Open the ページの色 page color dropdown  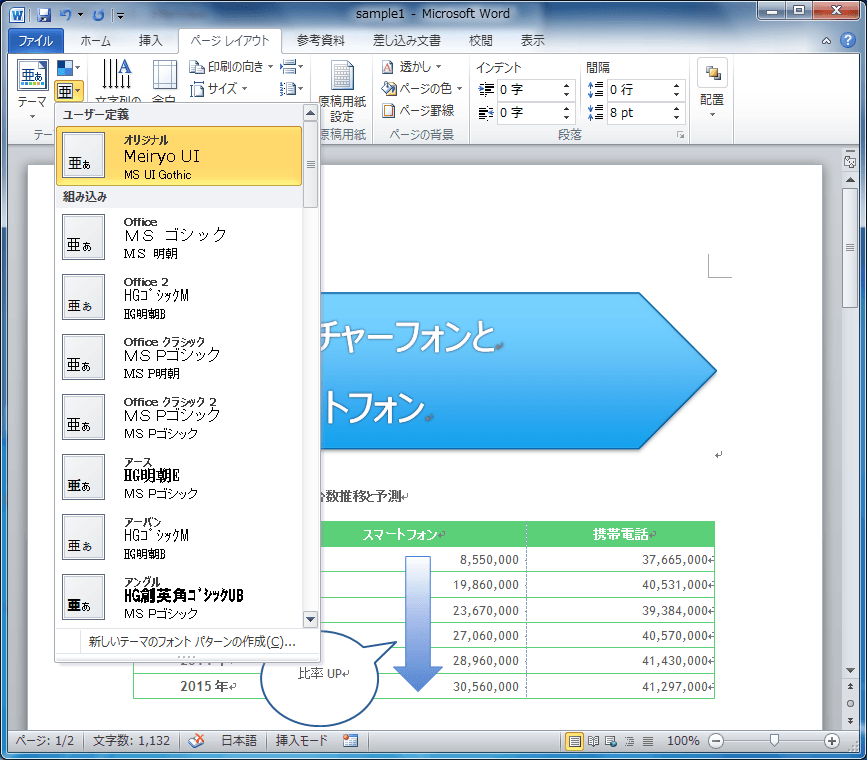[x=421, y=89]
